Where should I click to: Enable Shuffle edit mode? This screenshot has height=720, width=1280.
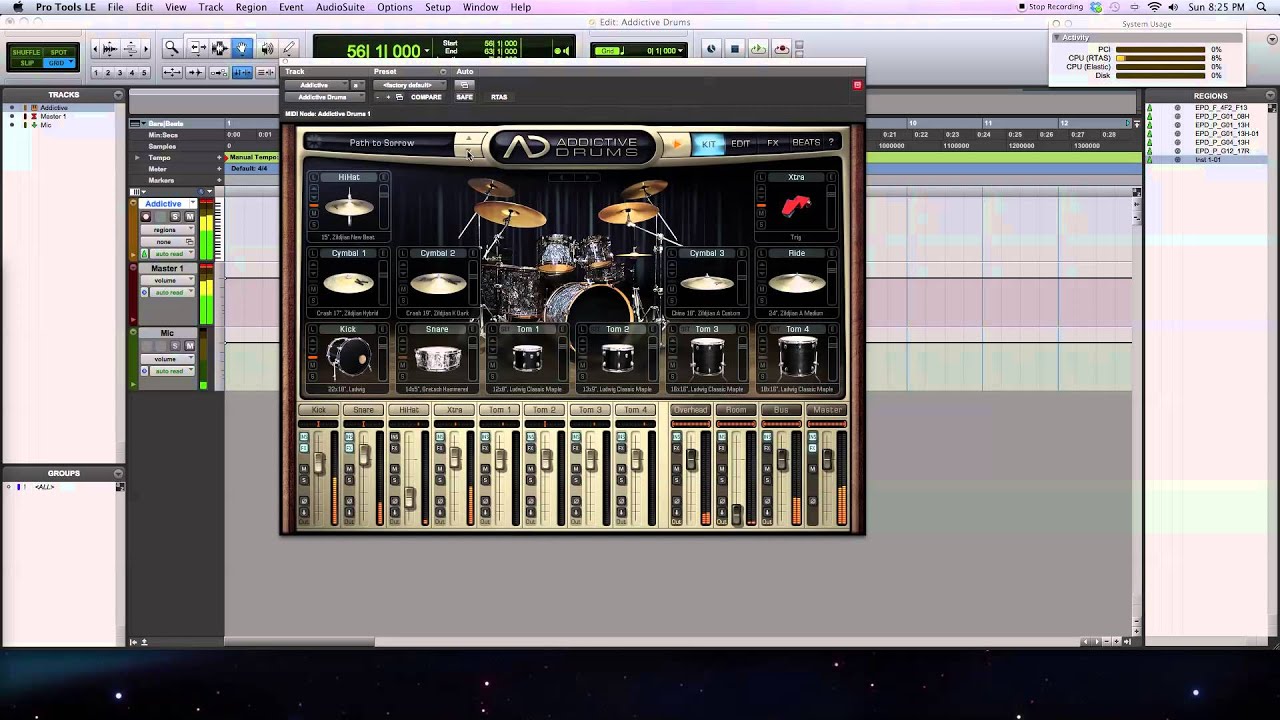point(27,52)
